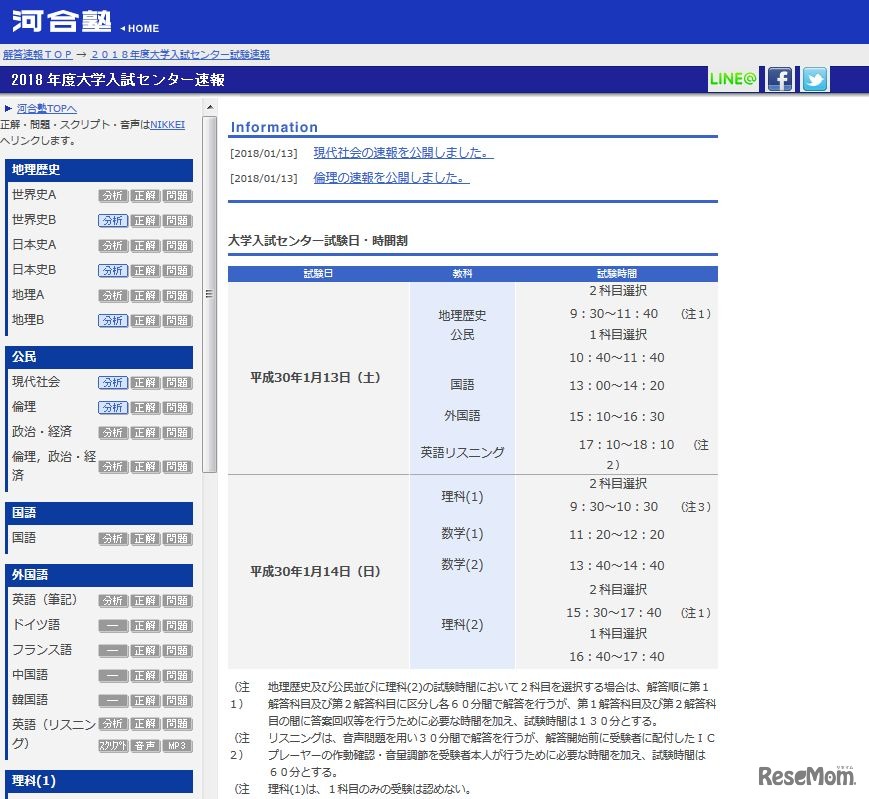The image size is (869, 799).
Task: View 正解 for 韓国語
Action: click(x=144, y=700)
